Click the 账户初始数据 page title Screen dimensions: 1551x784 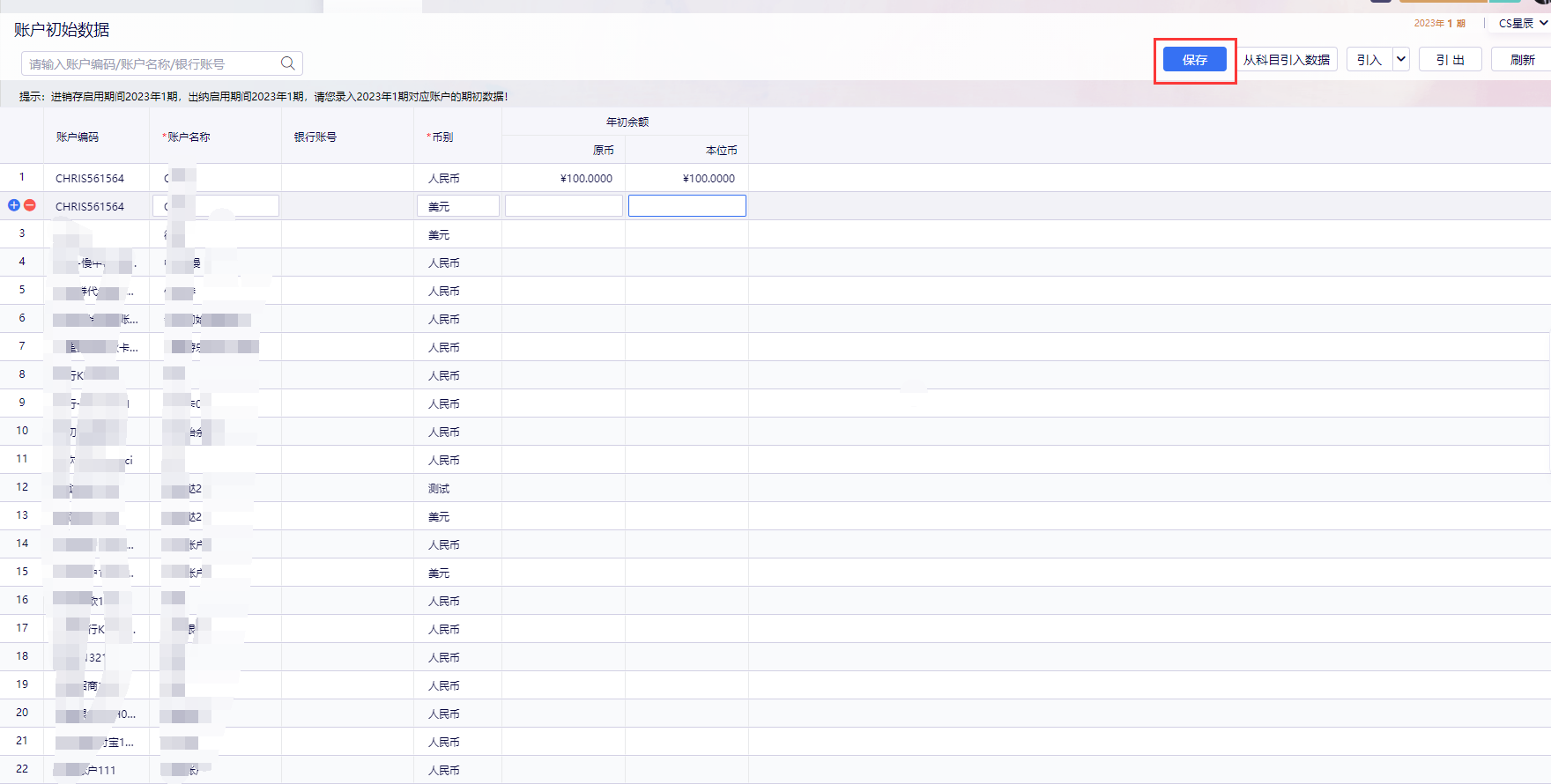tap(62, 30)
